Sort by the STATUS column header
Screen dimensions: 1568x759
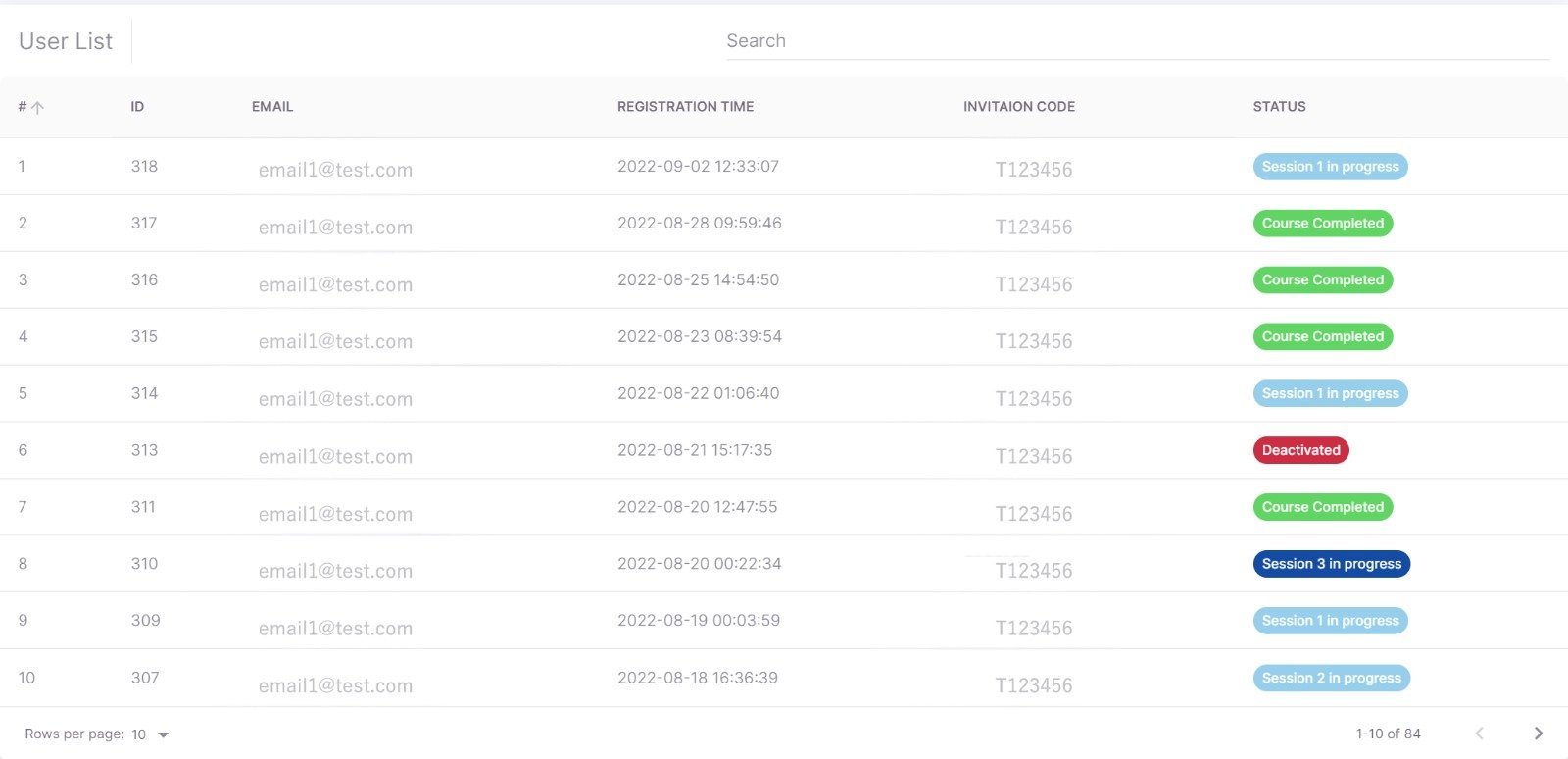click(x=1279, y=107)
